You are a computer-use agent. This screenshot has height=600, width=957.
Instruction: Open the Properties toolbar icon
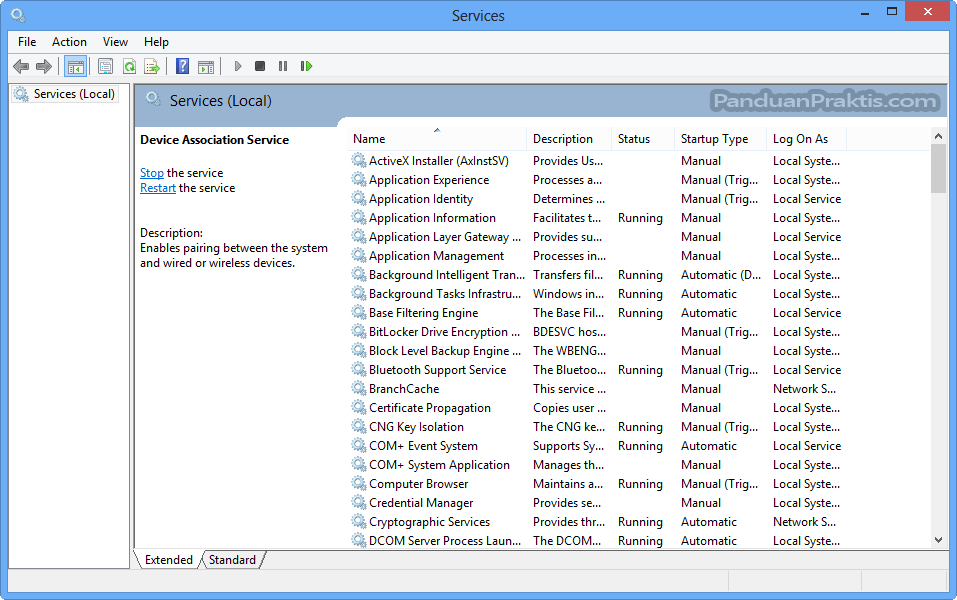click(x=106, y=66)
